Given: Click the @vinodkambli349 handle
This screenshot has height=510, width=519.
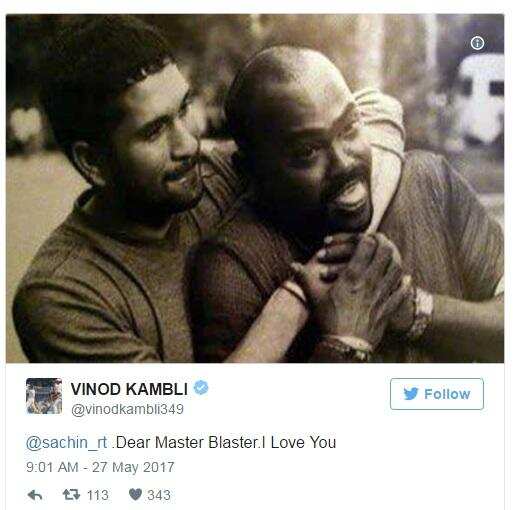Looking at the screenshot, I should pyautogui.click(x=127, y=409).
